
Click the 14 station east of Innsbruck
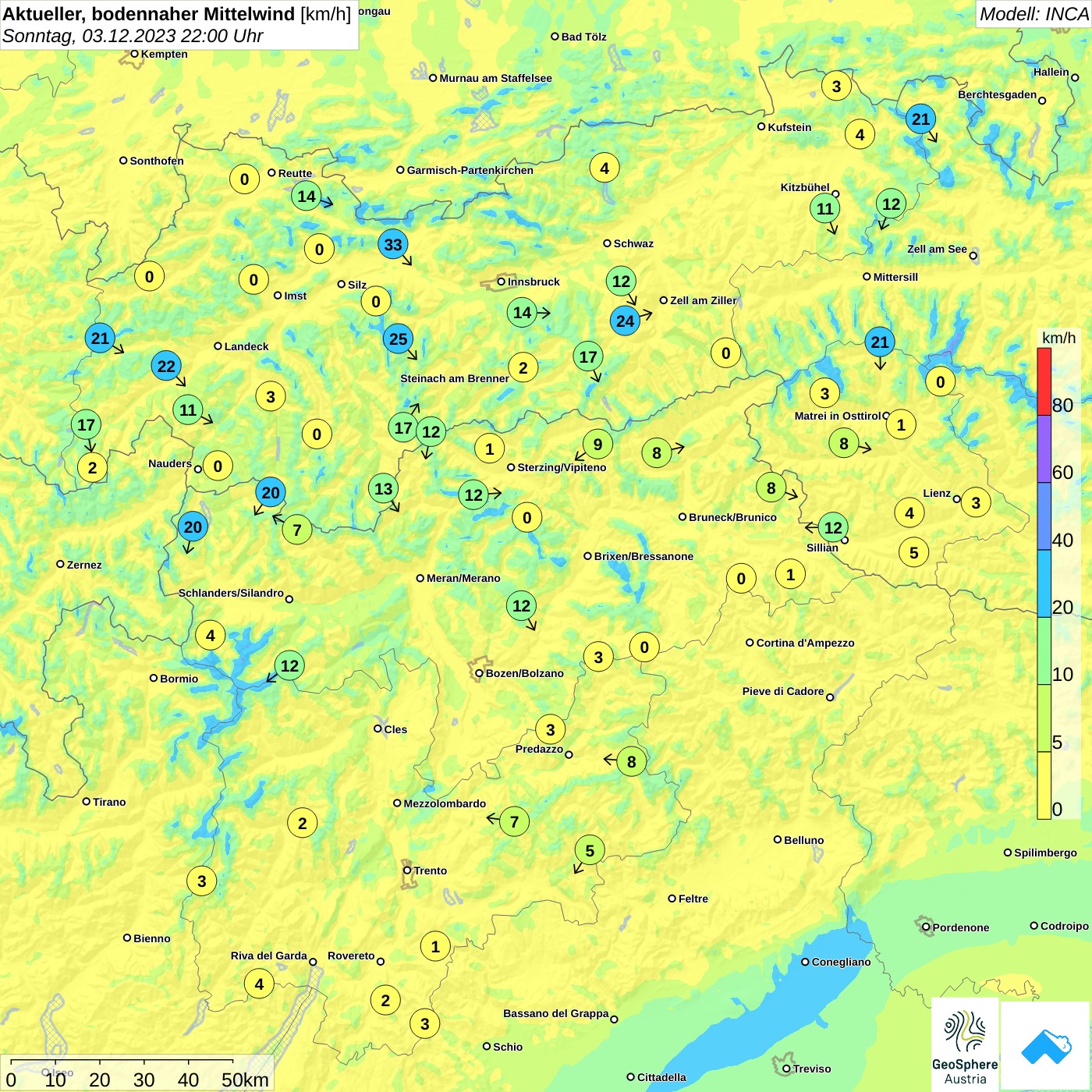click(522, 314)
